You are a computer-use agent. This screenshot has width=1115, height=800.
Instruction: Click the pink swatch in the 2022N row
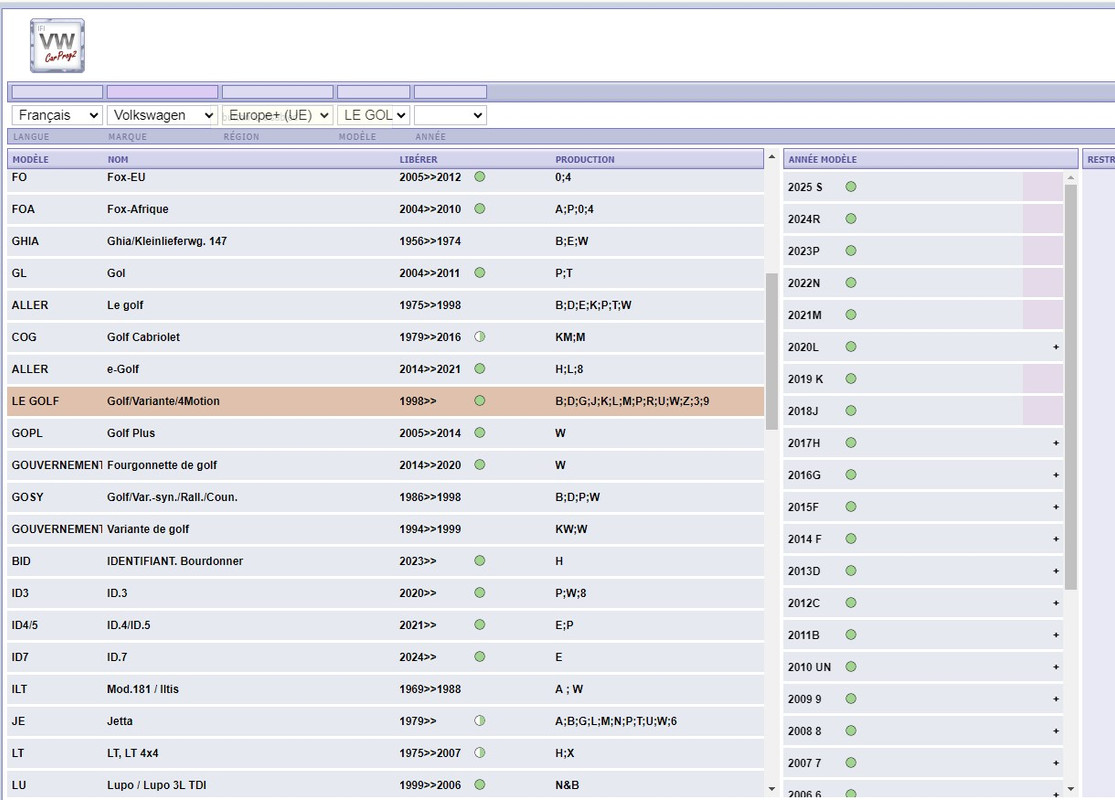[x=1042, y=283]
